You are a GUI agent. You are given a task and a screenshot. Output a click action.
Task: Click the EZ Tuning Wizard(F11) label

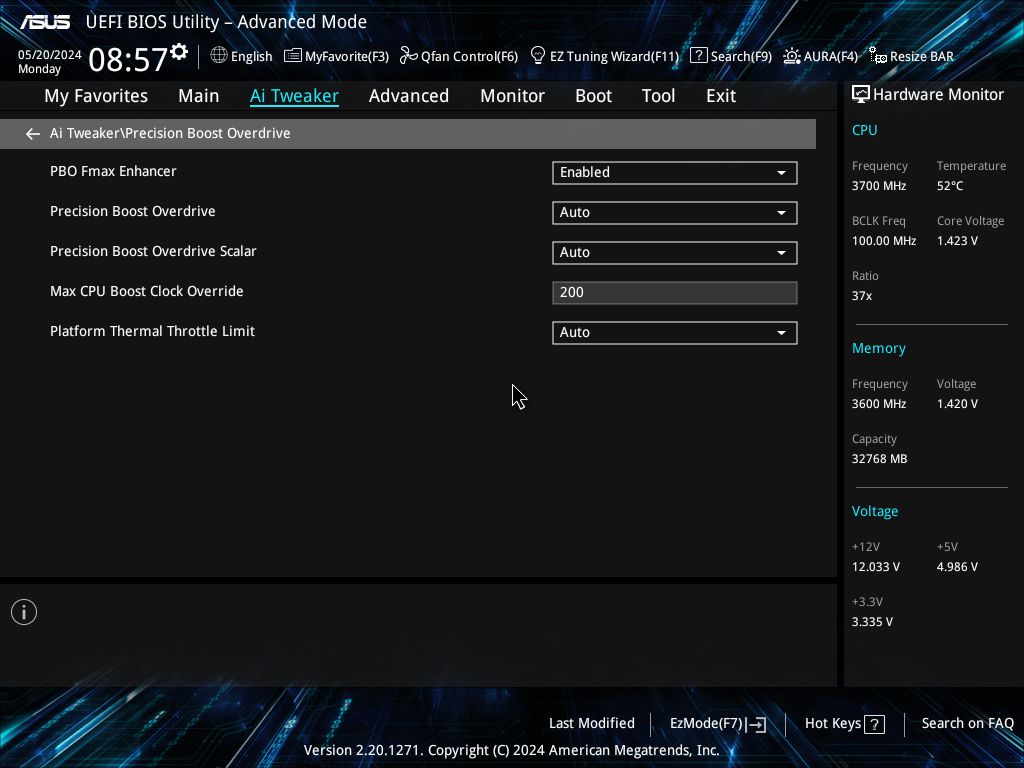[x=615, y=56]
